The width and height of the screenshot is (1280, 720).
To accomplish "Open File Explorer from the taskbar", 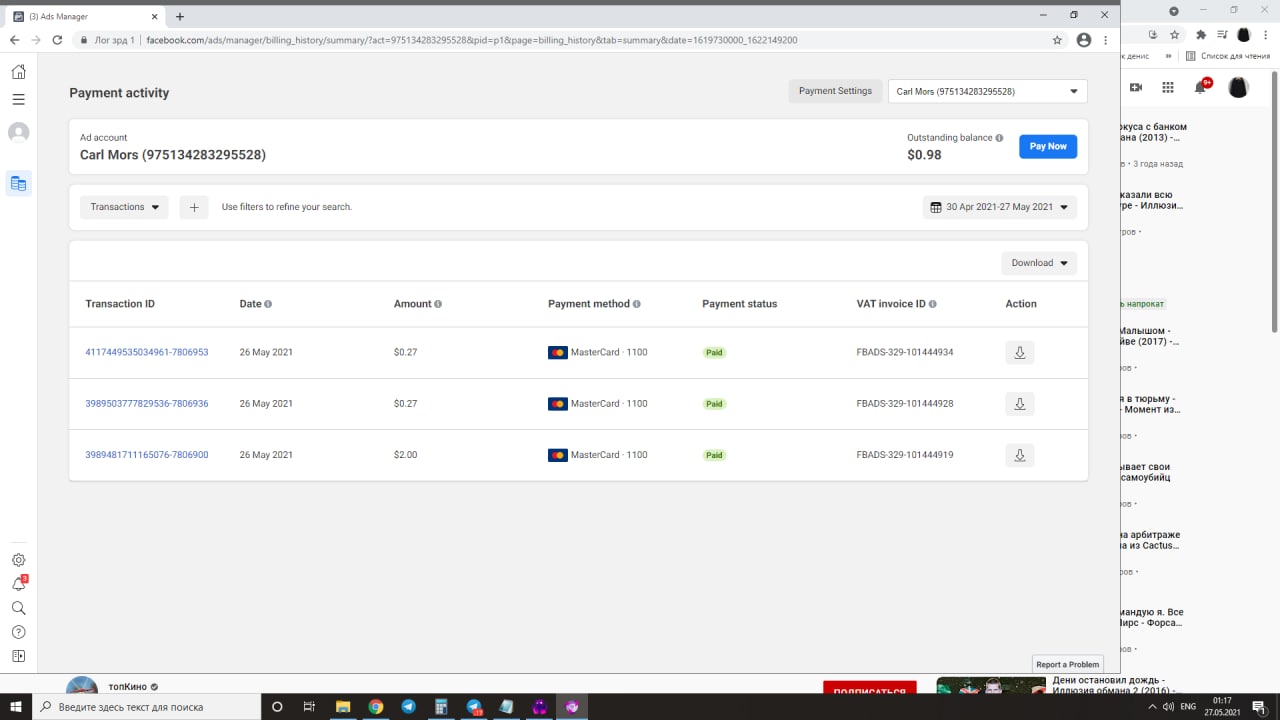I will pyautogui.click(x=342, y=707).
